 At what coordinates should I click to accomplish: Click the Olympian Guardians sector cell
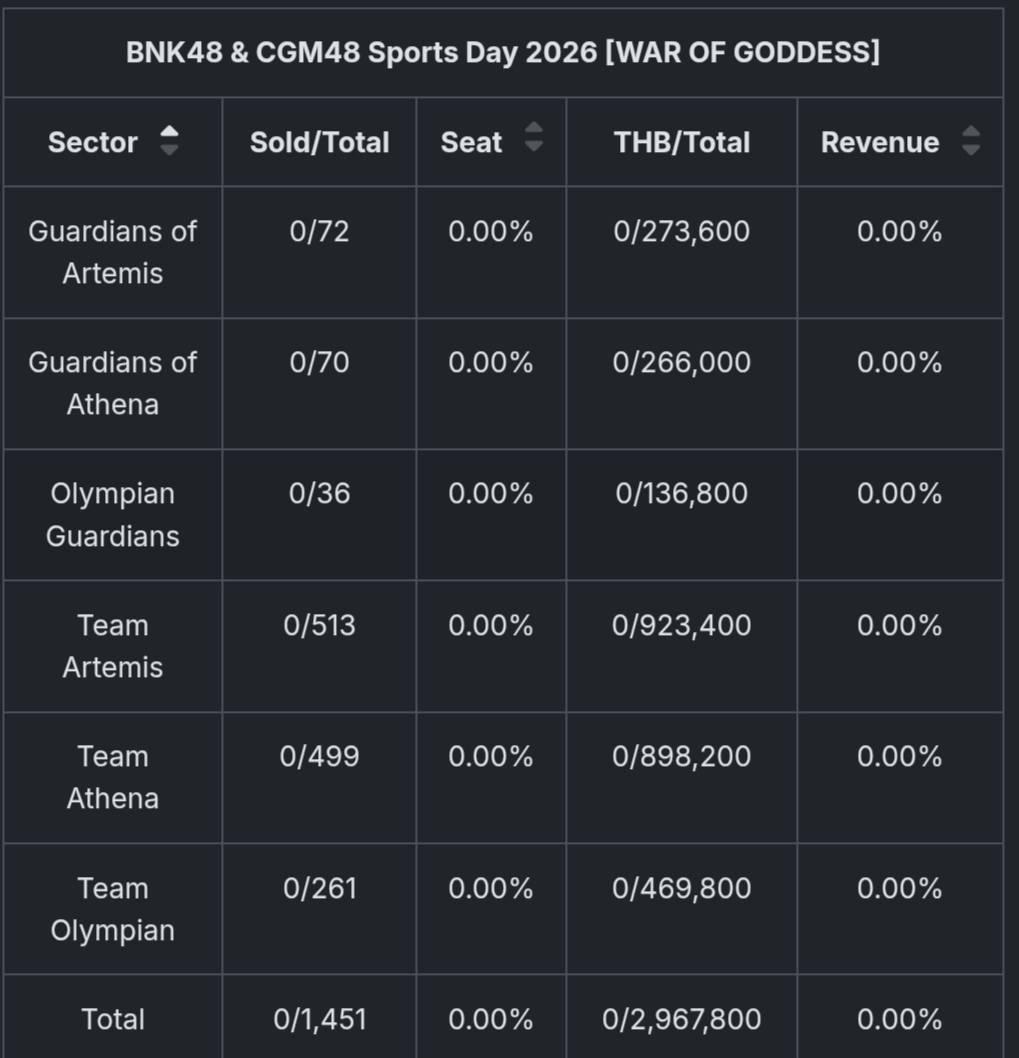(x=113, y=515)
